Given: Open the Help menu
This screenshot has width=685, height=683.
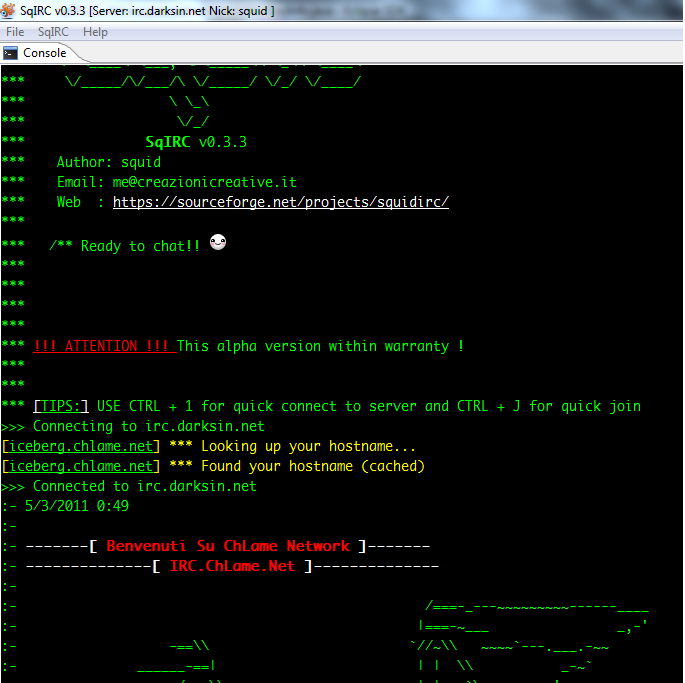Looking at the screenshot, I should tap(95, 32).
